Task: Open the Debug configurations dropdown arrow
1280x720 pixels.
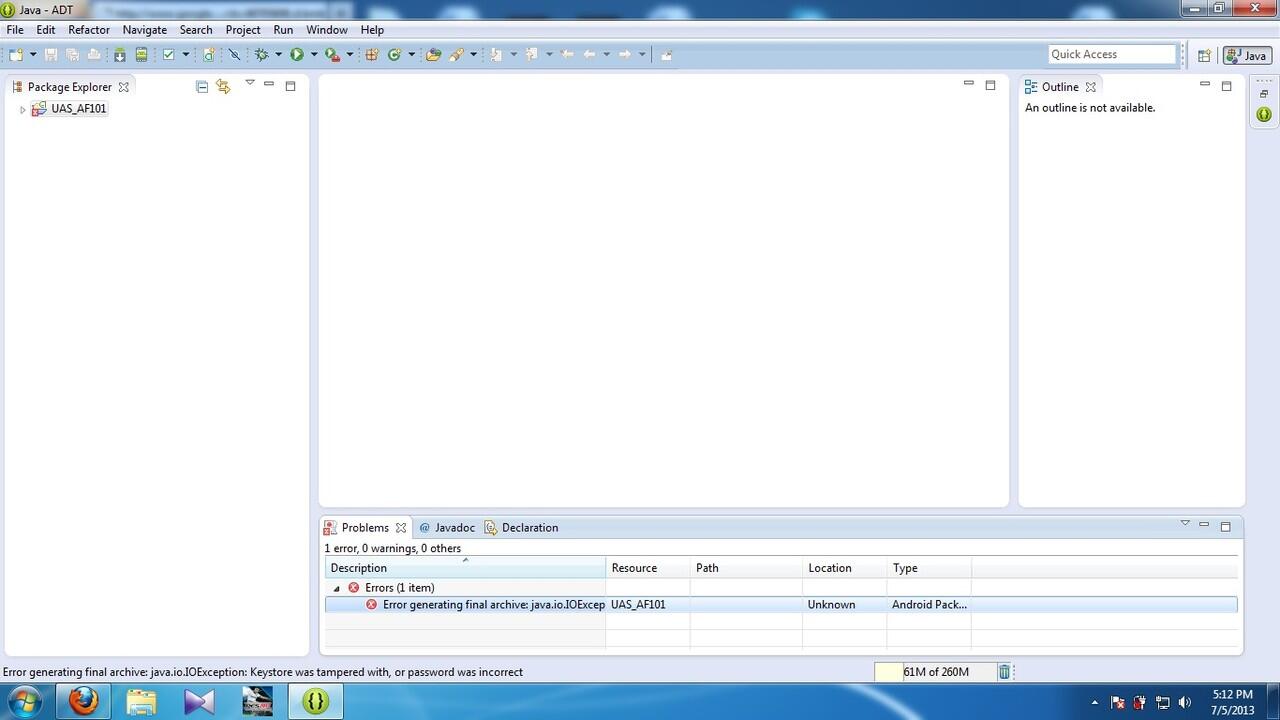Action: click(x=278, y=54)
